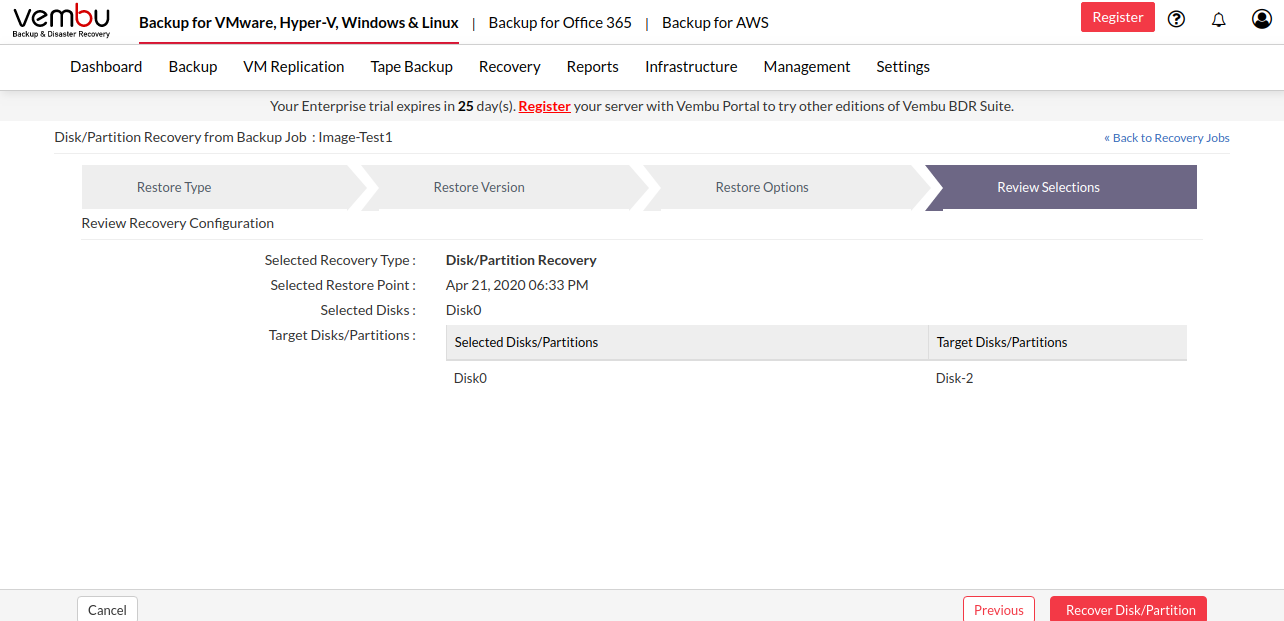This screenshot has width=1284, height=621.
Task: Click the Image-Test1 backup job title
Action: click(x=355, y=137)
